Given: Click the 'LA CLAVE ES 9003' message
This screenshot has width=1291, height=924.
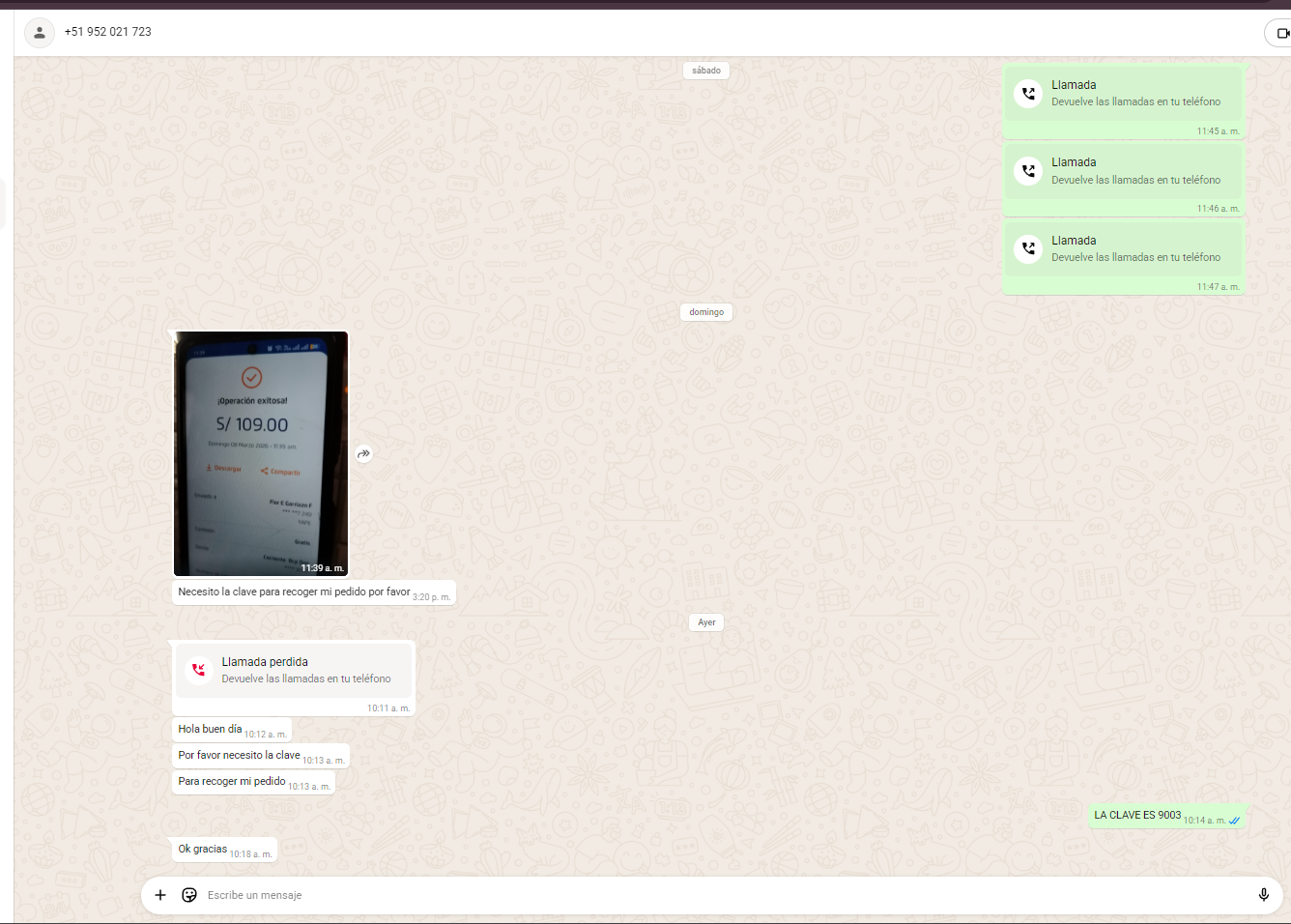Looking at the screenshot, I should click(1137, 816).
